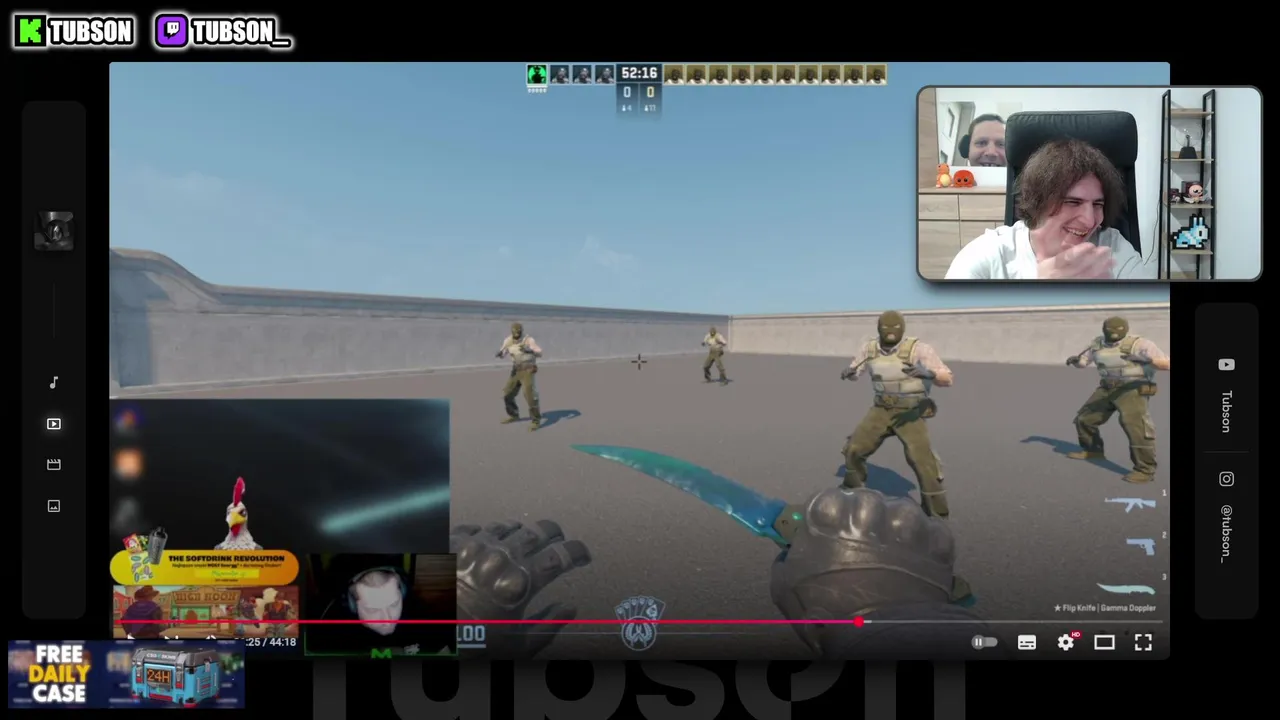Screen dimensions: 1280x720
Task: Enter fullscreen using the fullscreen icon
Action: tap(1143, 642)
